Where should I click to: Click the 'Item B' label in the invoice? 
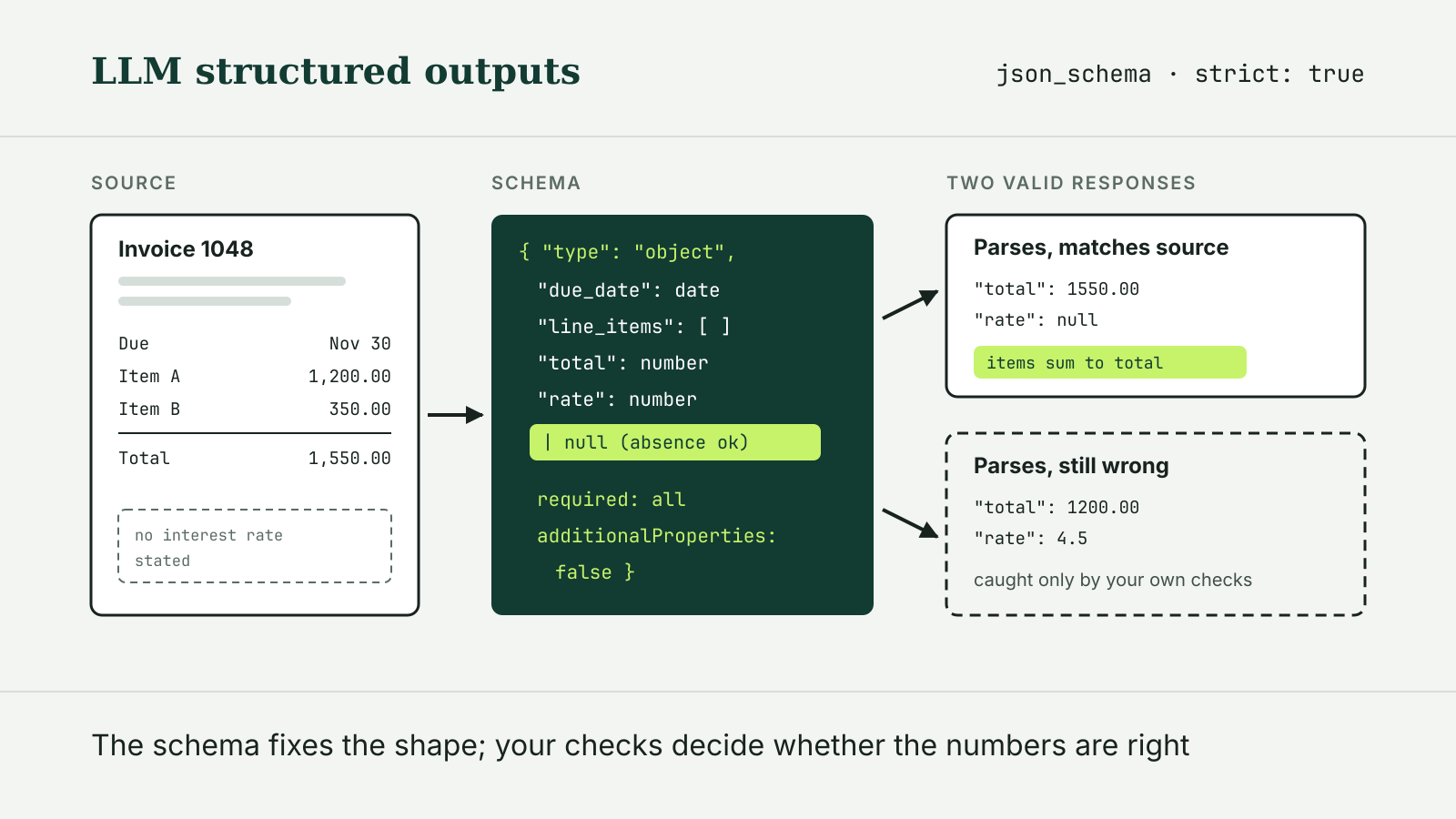(149, 409)
